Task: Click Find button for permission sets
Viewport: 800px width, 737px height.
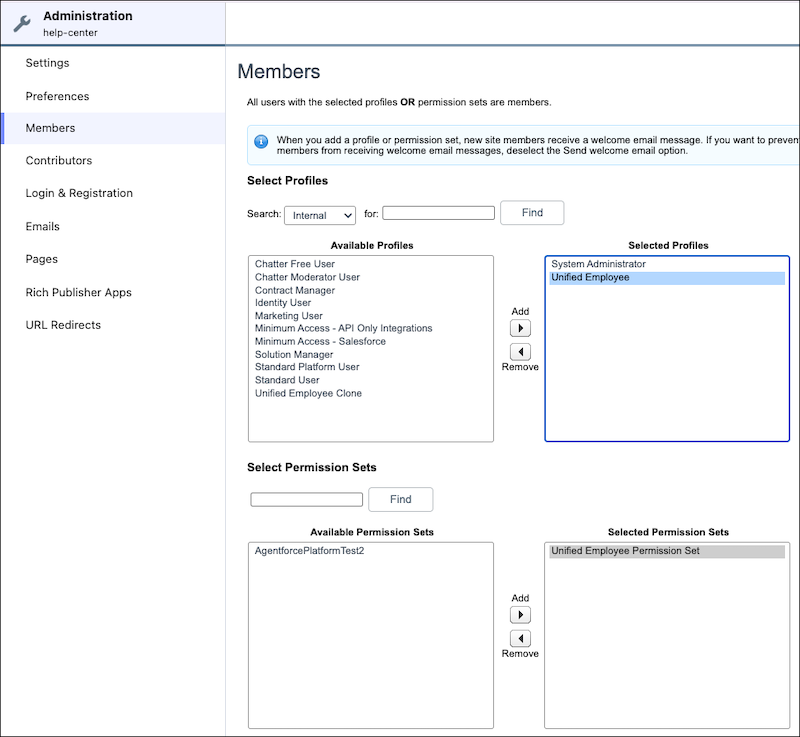Action: click(401, 499)
